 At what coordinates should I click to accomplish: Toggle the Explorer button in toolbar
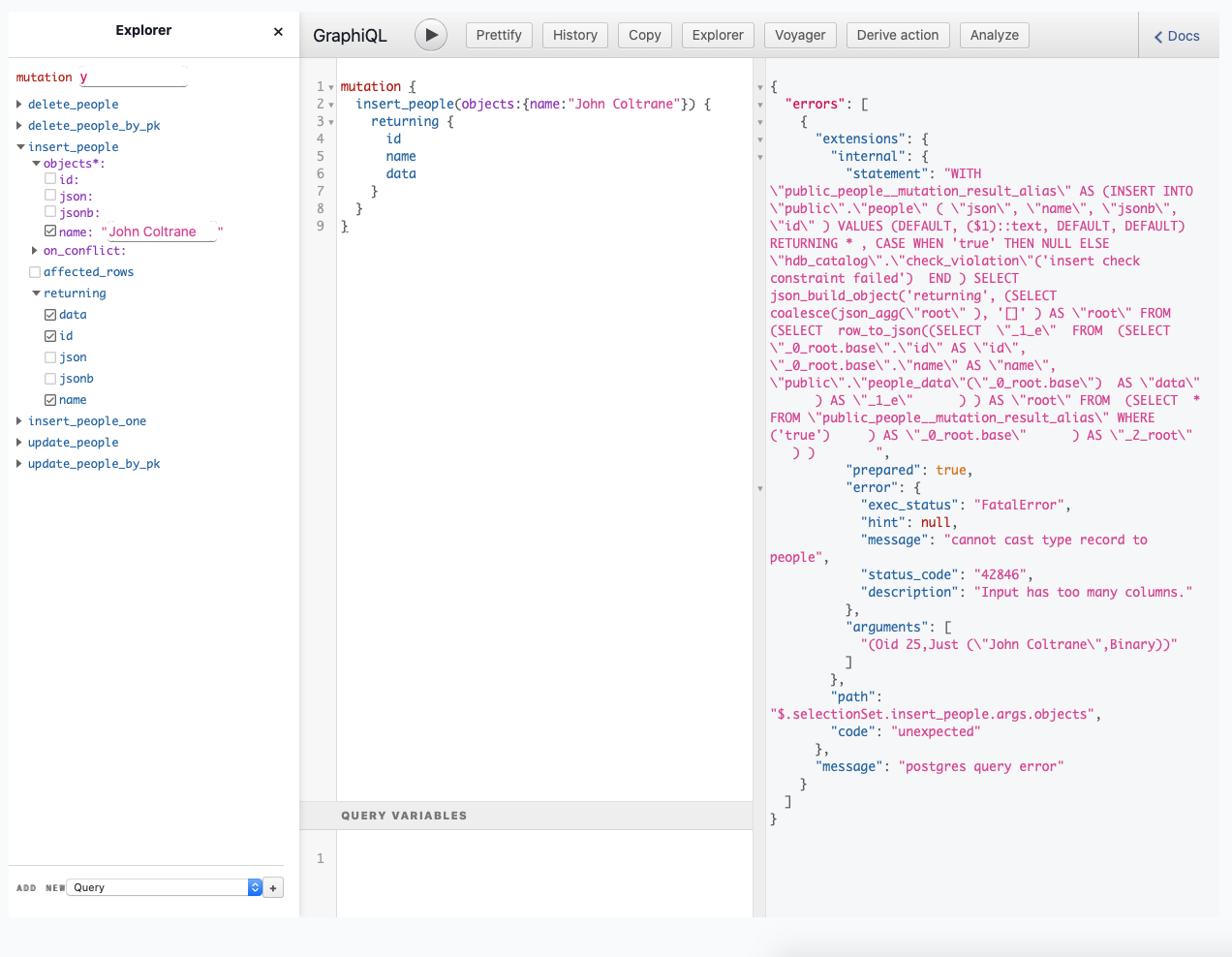[718, 35]
